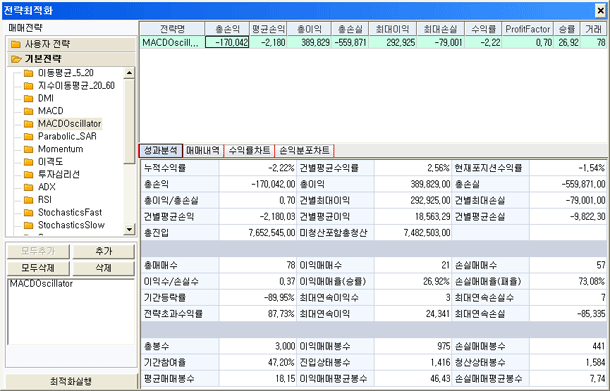Click the 이동평균_5_20 folder icon

click(x=28, y=73)
